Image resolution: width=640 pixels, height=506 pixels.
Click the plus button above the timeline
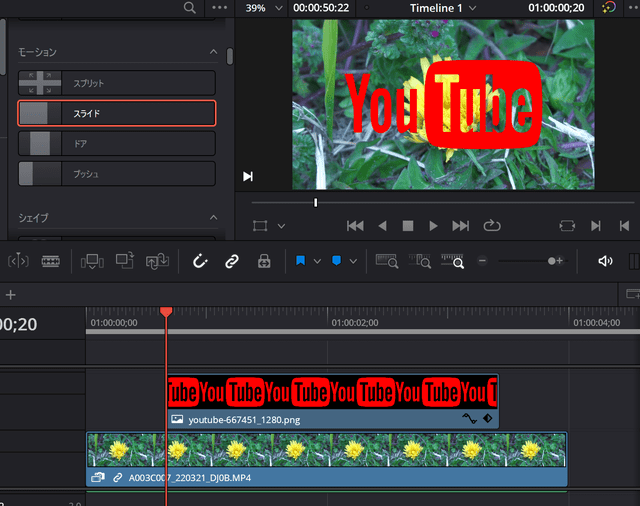point(11,295)
